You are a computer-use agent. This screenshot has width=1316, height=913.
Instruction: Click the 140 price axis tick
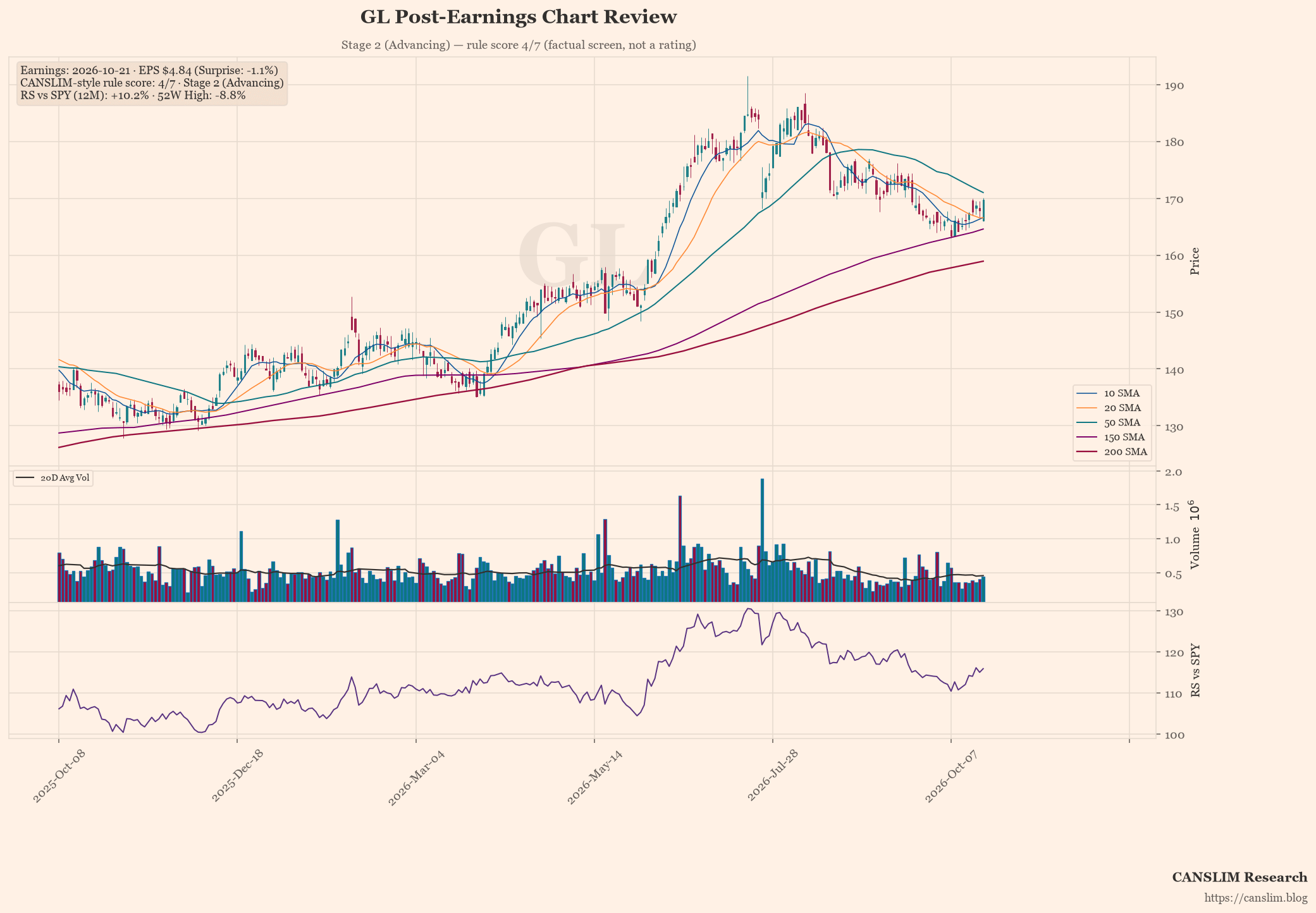pyautogui.click(x=1176, y=370)
